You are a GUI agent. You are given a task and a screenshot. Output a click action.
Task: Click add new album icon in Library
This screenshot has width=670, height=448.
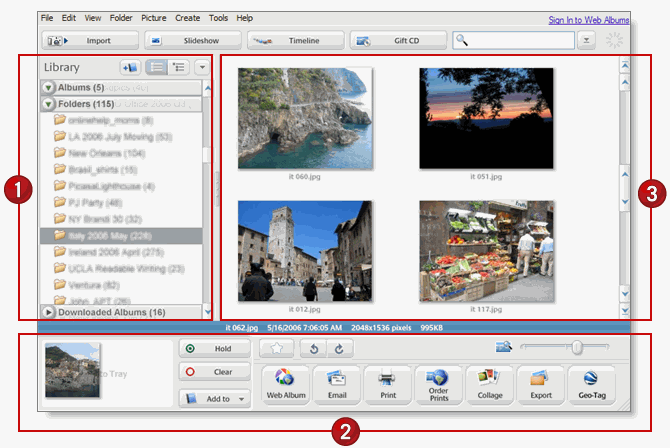[x=130, y=67]
